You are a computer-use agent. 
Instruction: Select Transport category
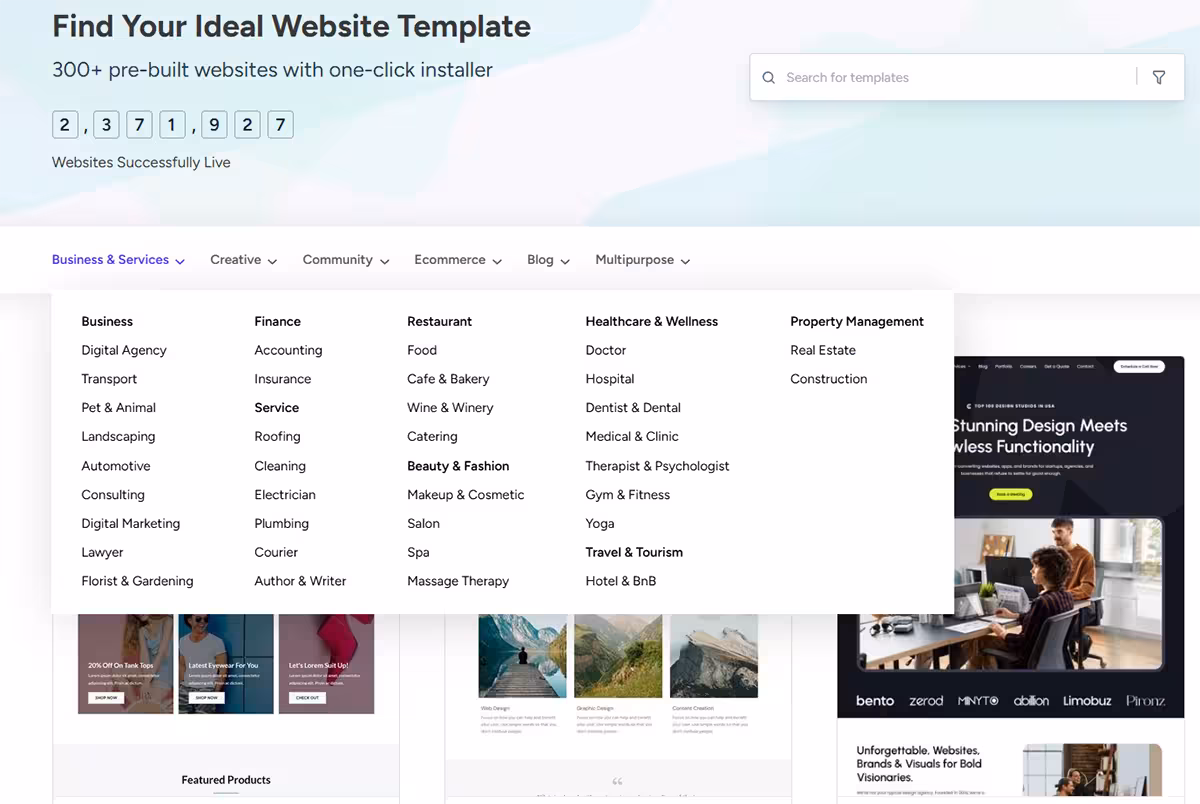pos(109,379)
